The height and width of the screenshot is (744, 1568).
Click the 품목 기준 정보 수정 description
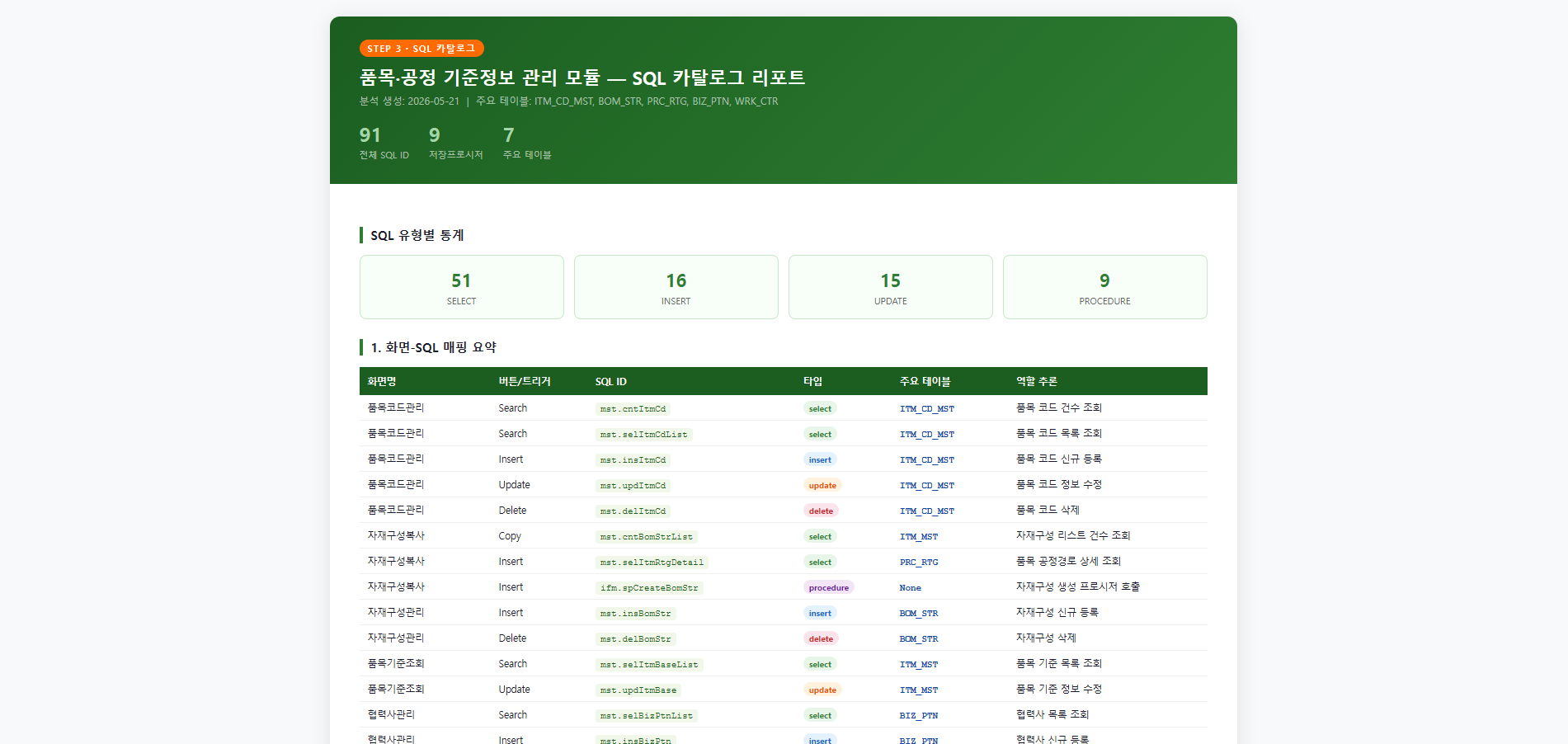point(1059,690)
